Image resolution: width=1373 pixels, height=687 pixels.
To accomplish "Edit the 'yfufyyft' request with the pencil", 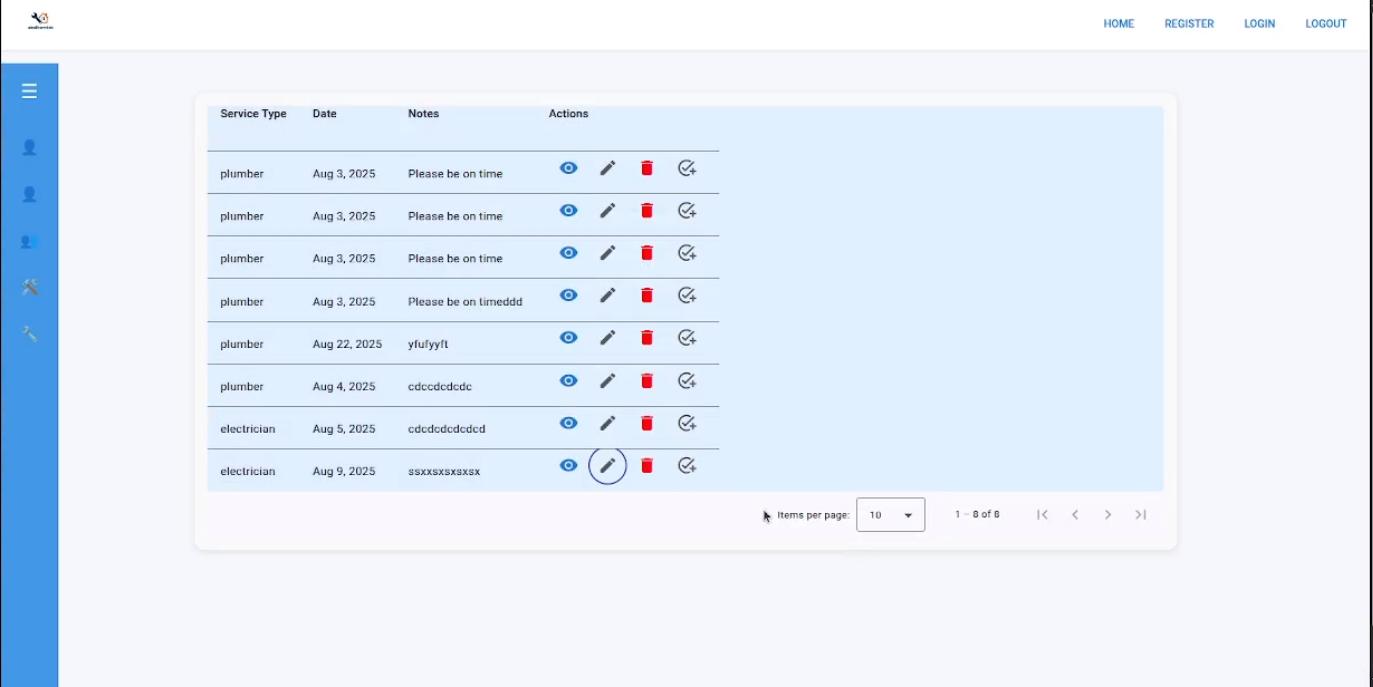I will [x=607, y=337].
